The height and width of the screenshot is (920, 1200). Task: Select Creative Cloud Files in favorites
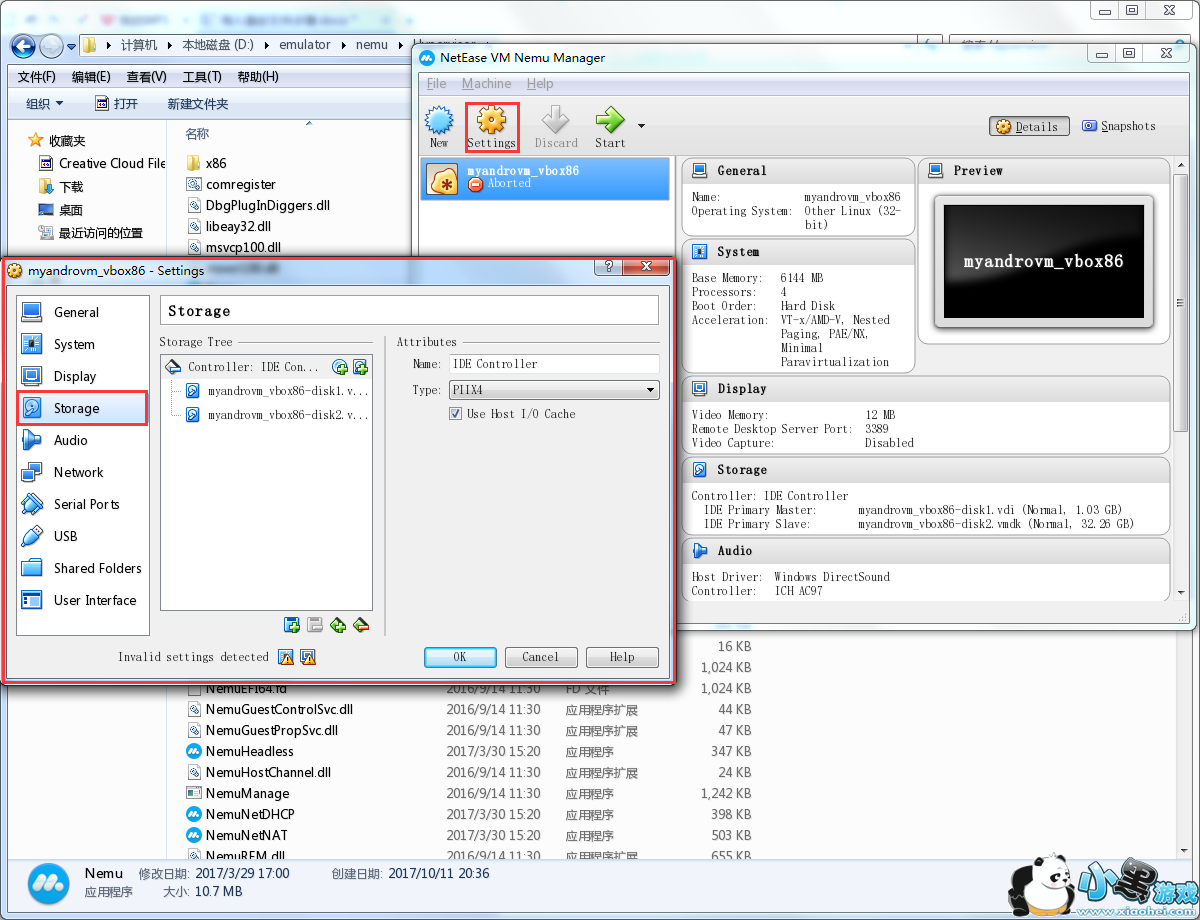[x=101, y=163]
